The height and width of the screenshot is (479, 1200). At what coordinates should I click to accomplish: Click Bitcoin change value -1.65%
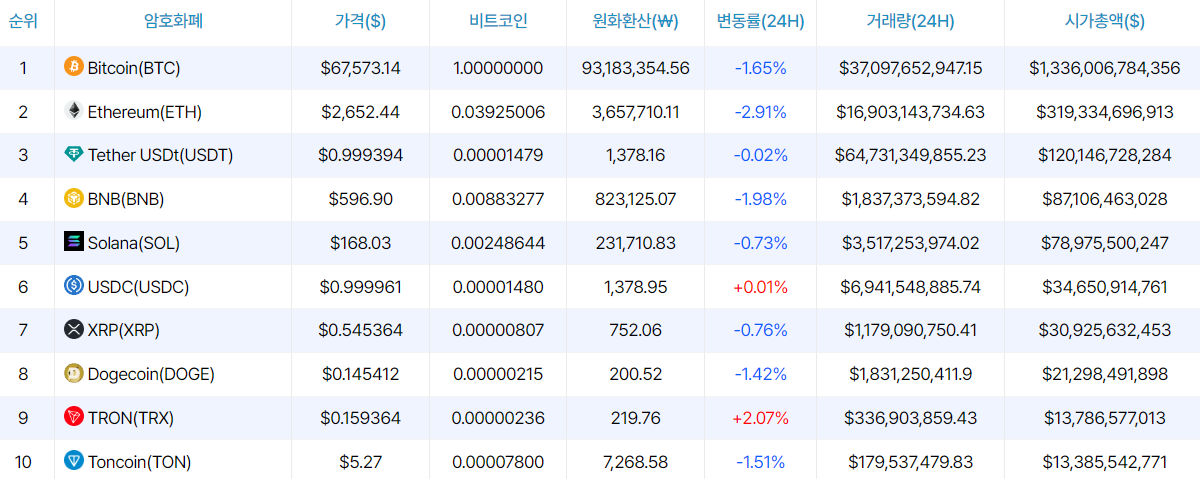pyautogui.click(x=761, y=68)
